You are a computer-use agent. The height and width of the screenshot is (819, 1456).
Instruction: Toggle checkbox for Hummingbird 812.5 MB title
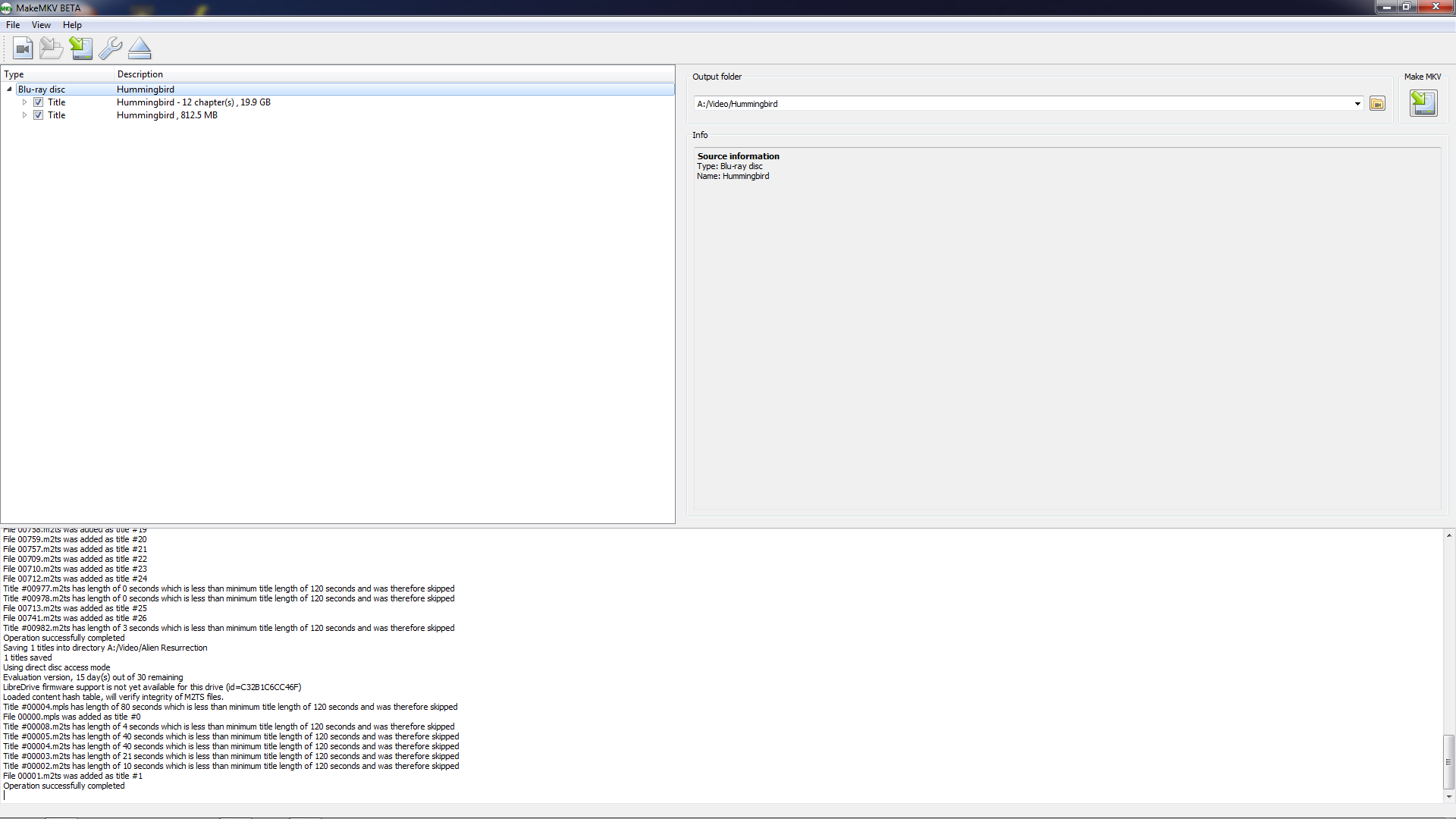pos(38,115)
